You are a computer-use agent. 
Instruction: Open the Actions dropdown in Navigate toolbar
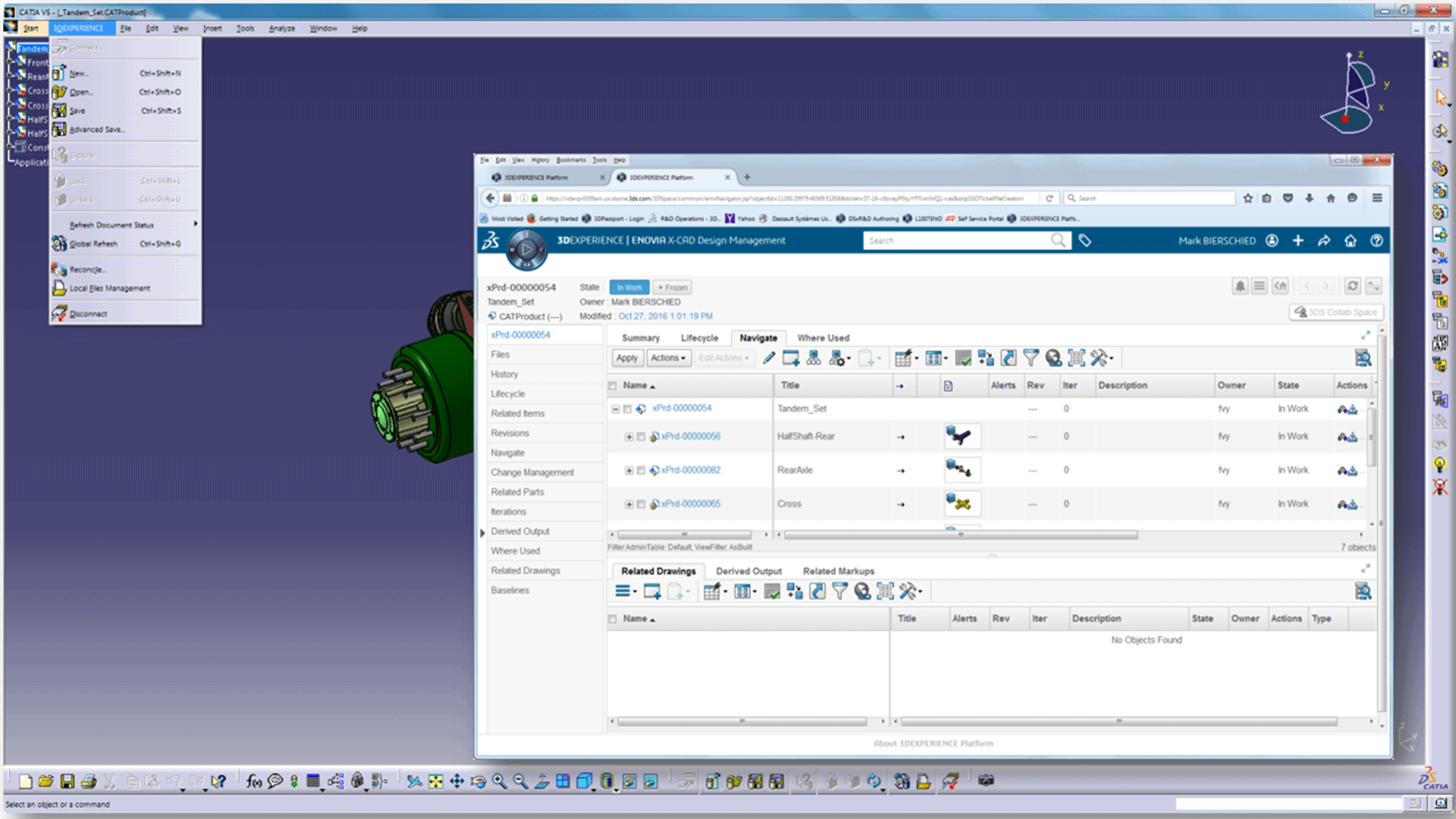point(668,358)
